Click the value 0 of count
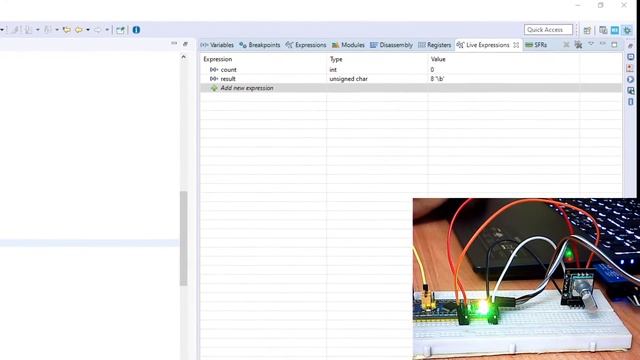This screenshot has height=360, width=640. click(432, 70)
